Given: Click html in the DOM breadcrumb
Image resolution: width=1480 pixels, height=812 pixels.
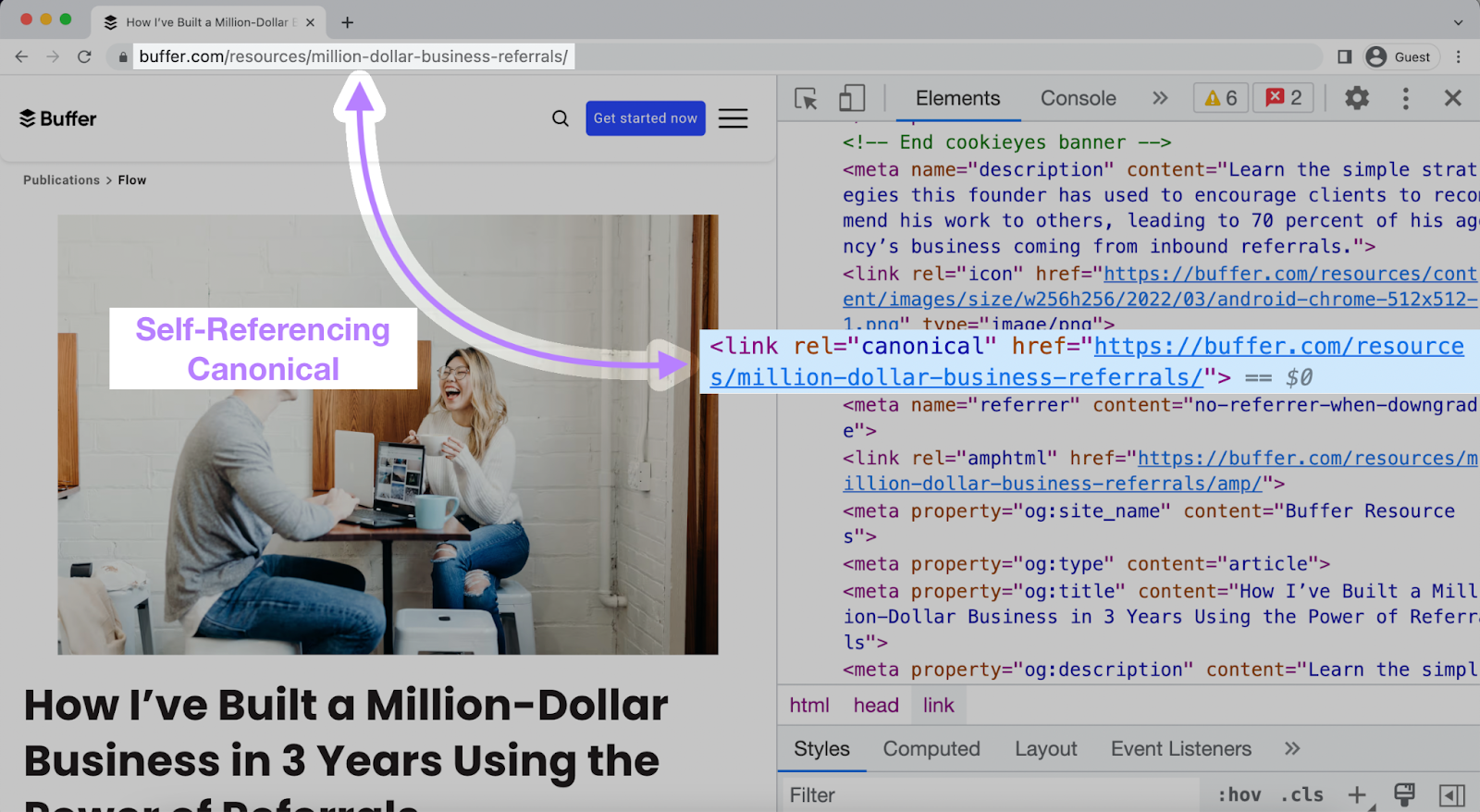Looking at the screenshot, I should point(809,706).
